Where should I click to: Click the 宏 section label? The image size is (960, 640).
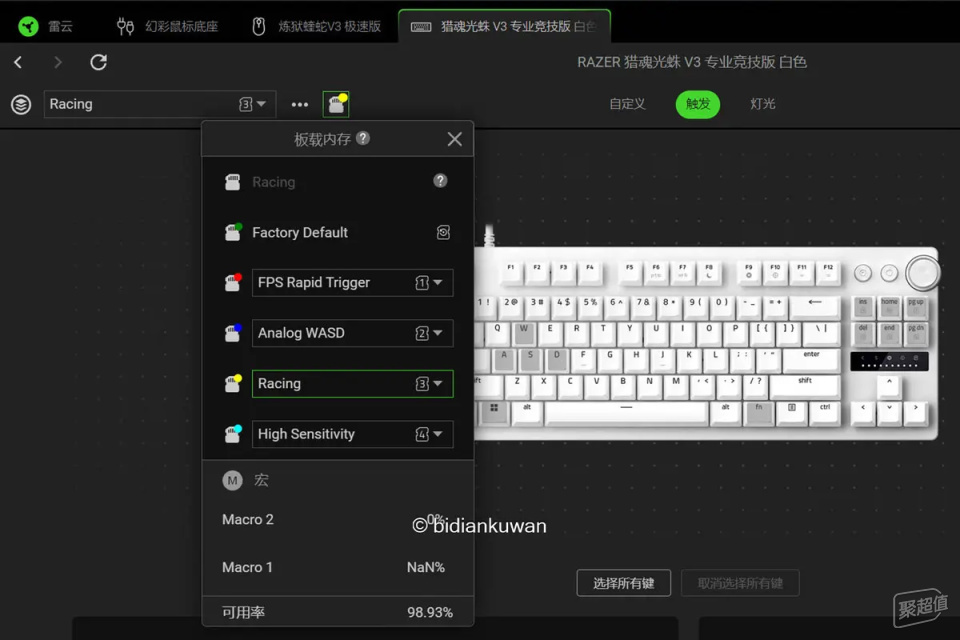(261, 481)
